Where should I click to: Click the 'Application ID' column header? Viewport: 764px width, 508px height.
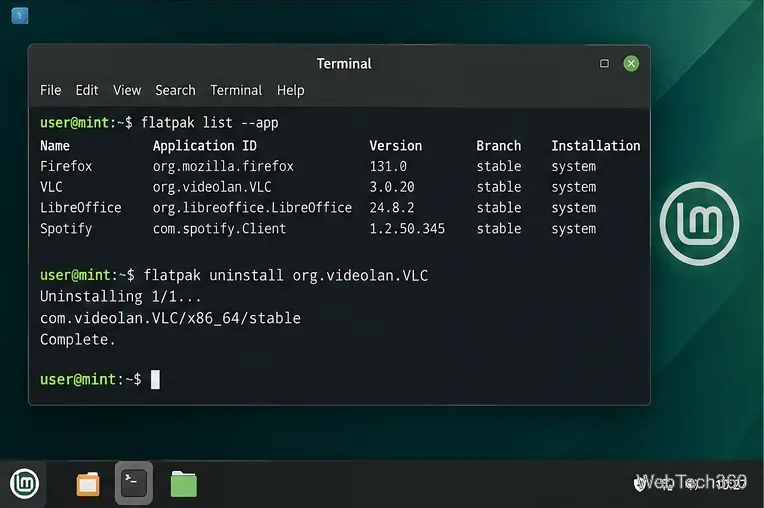pos(205,146)
